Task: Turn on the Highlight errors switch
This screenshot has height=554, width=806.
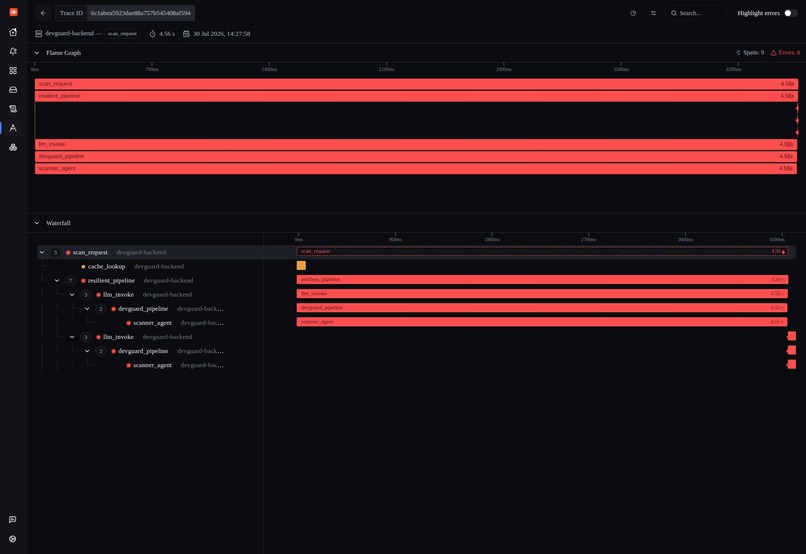Action: click(791, 13)
